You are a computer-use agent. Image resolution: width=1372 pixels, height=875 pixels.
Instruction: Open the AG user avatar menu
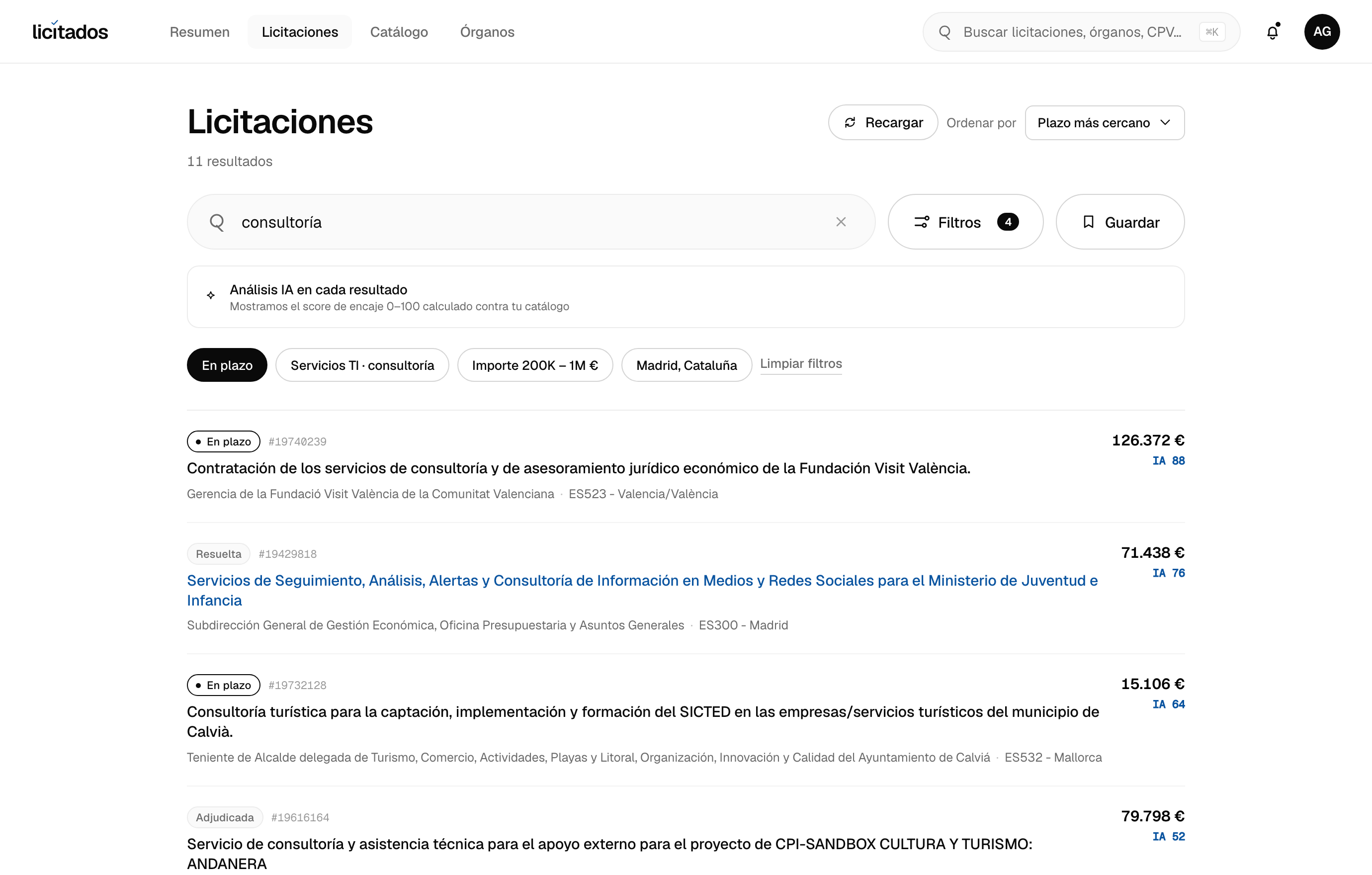click(x=1322, y=32)
